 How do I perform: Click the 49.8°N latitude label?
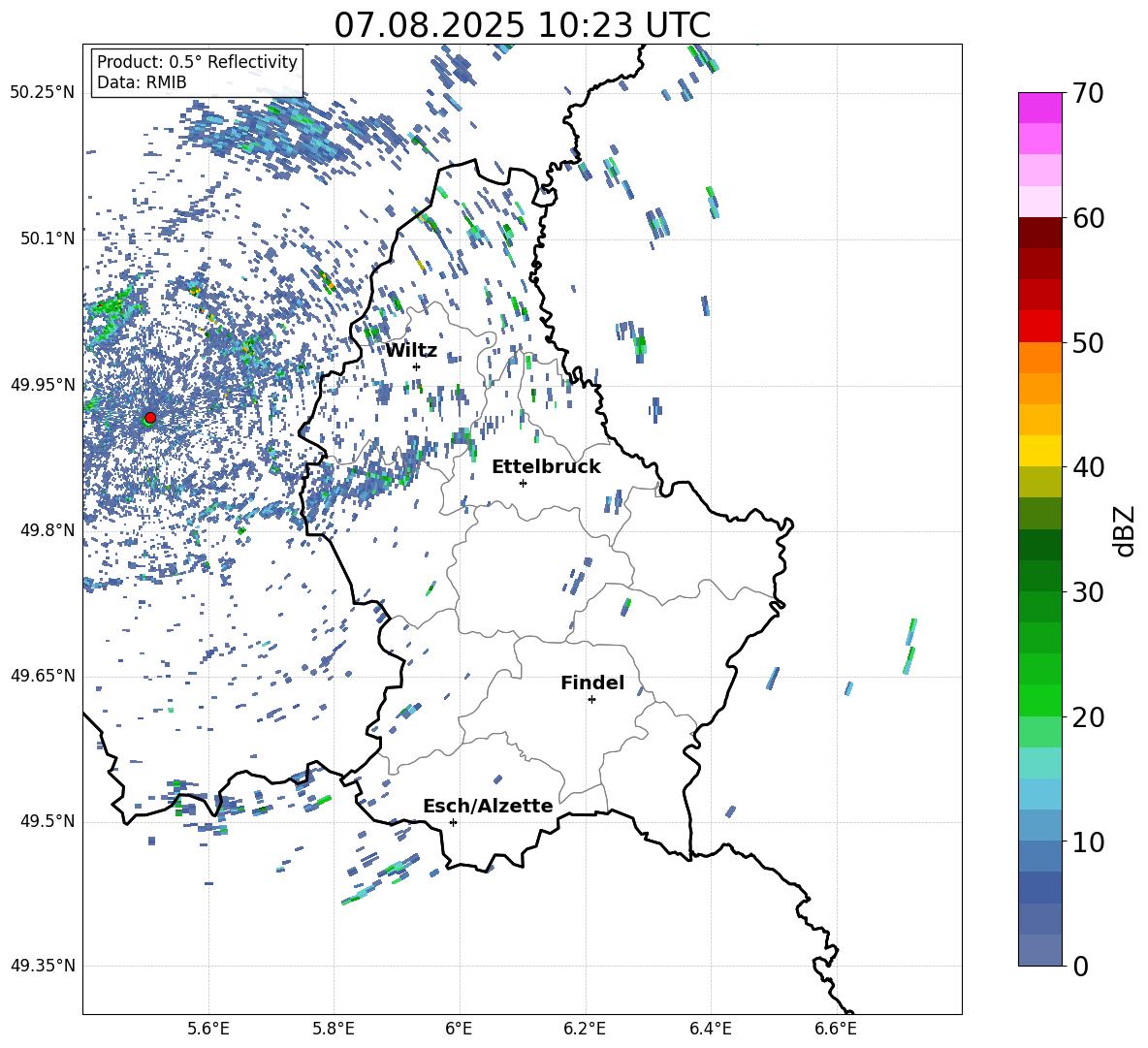pyautogui.click(x=47, y=530)
